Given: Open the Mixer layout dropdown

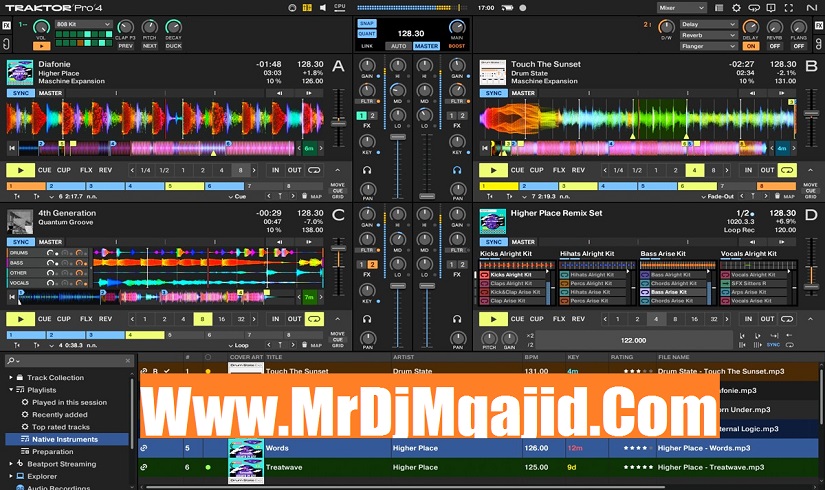Looking at the screenshot, I should [x=682, y=8].
